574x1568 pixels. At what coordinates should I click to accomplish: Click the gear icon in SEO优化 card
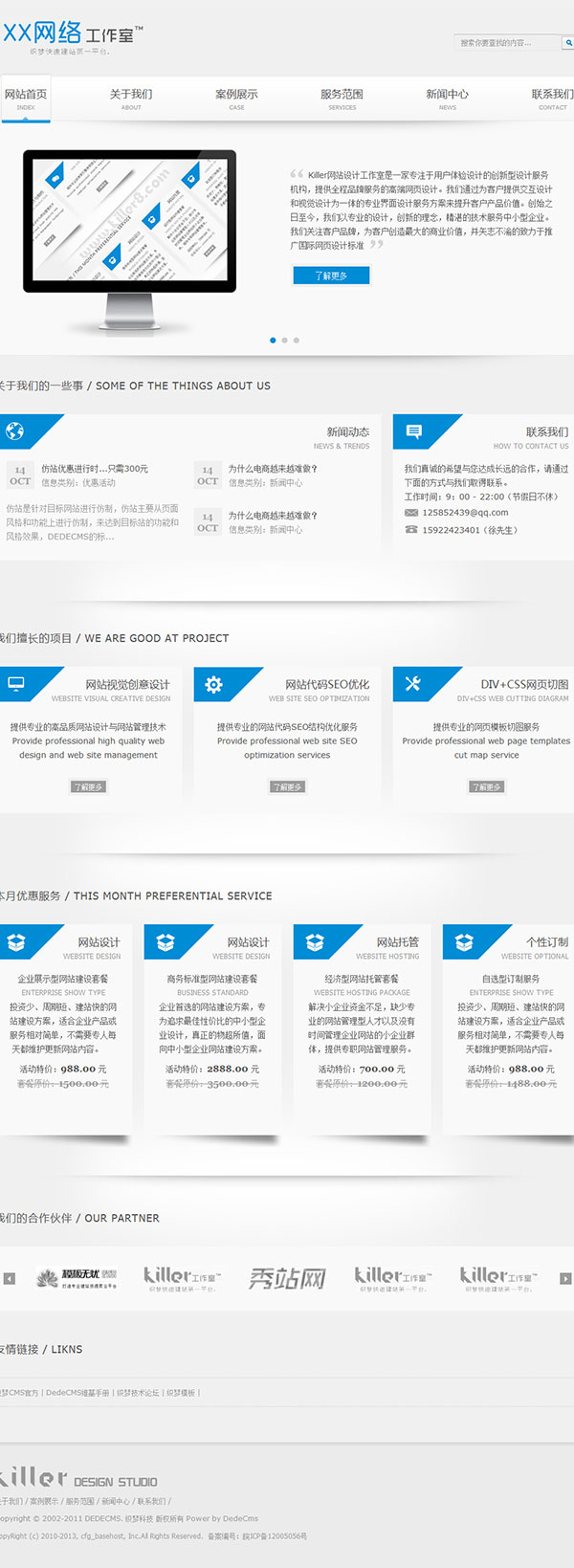(x=213, y=684)
